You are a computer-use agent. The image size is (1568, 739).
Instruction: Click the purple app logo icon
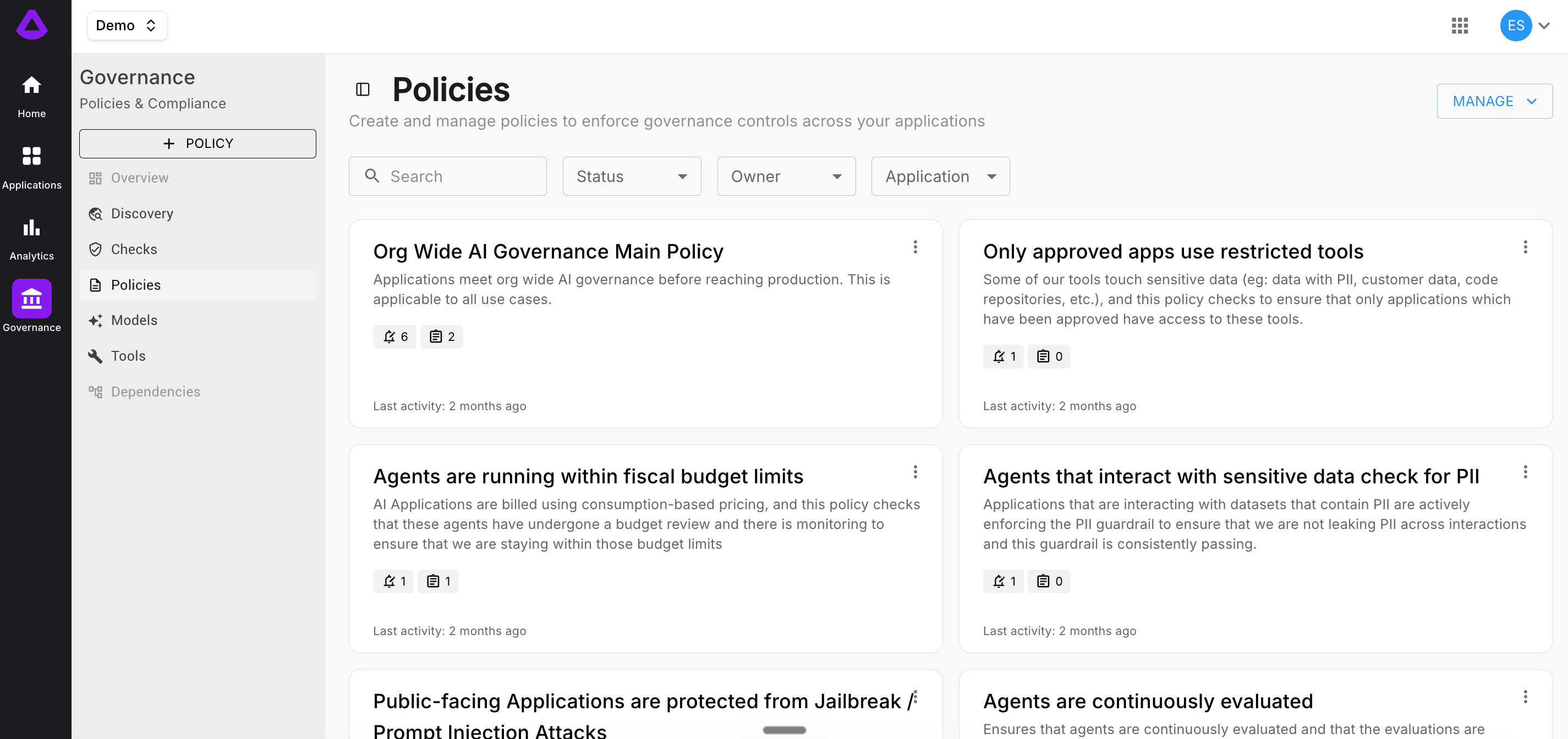(32, 25)
